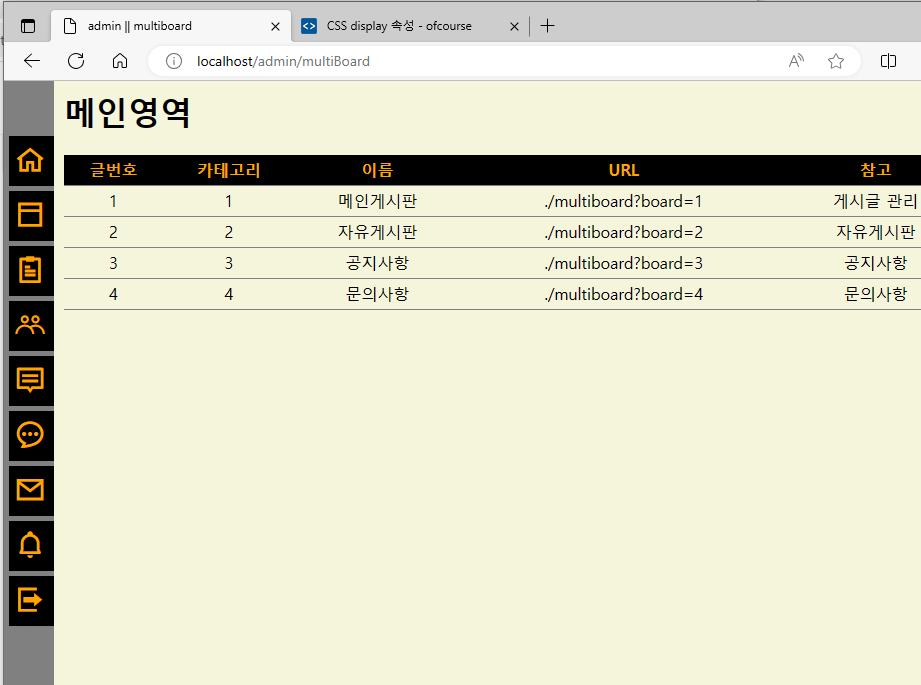
Task: Select the ./multiboard?board=2 URL cell
Action: (623, 232)
